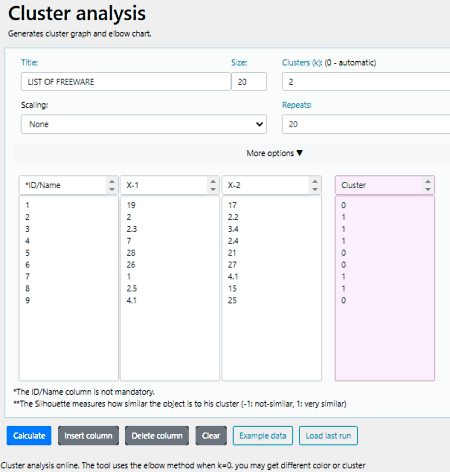Image resolution: width=450 pixels, height=472 pixels.
Task: Click down arrow in ID/Name header spinner
Action: 112,189
